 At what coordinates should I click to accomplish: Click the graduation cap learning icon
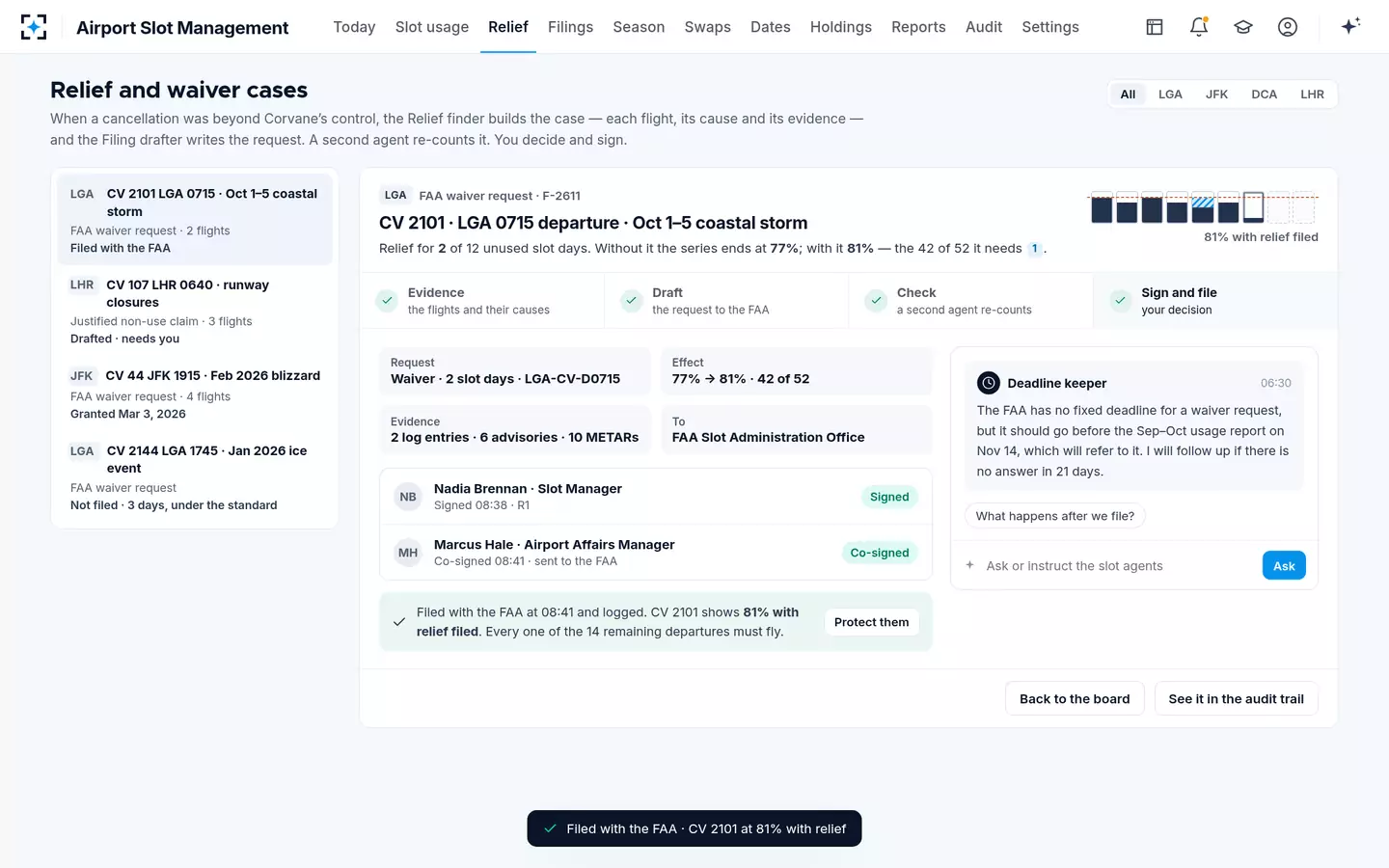click(x=1243, y=27)
